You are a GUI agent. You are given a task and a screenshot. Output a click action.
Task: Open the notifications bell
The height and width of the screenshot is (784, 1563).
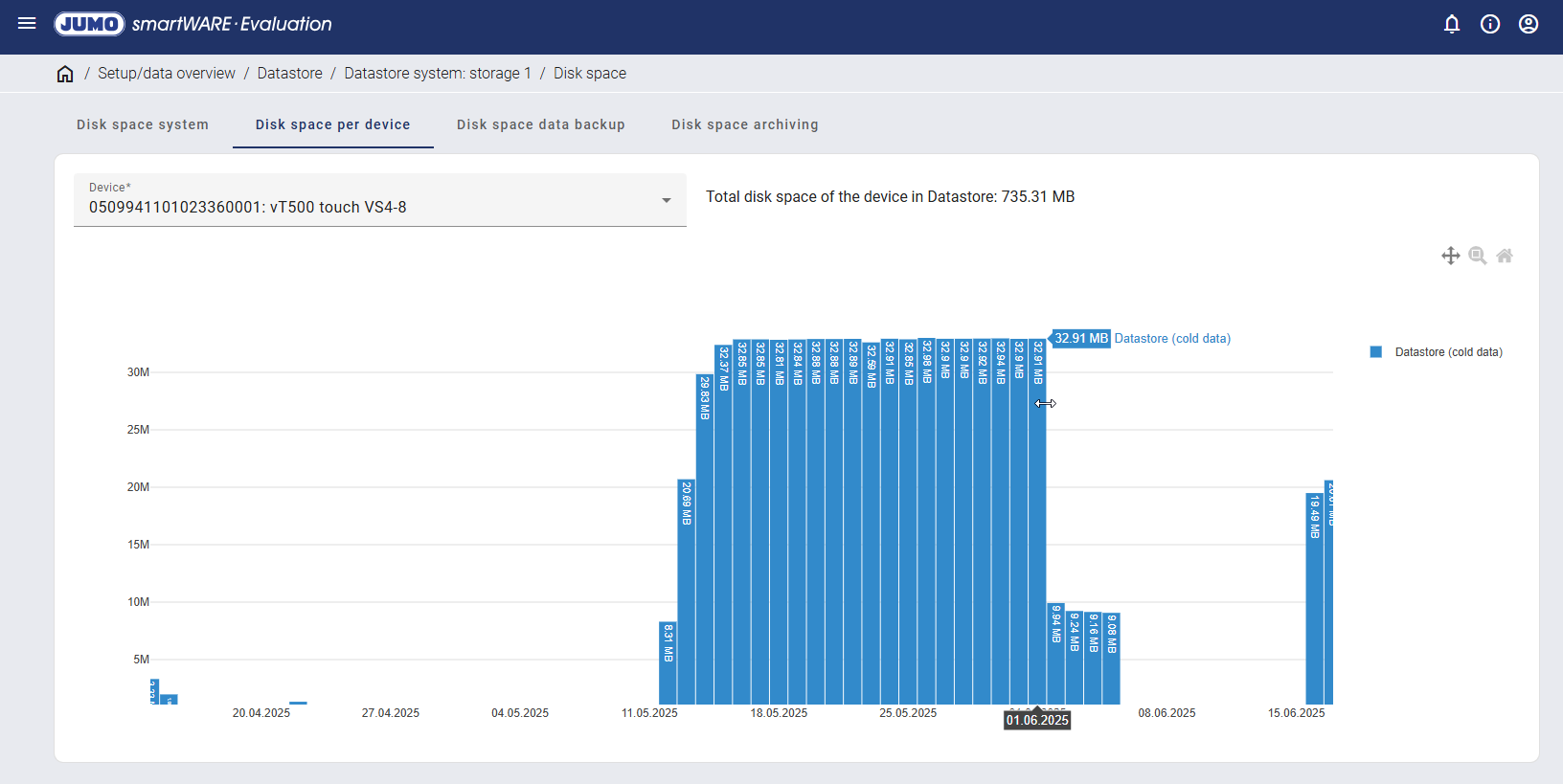[x=1452, y=24]
